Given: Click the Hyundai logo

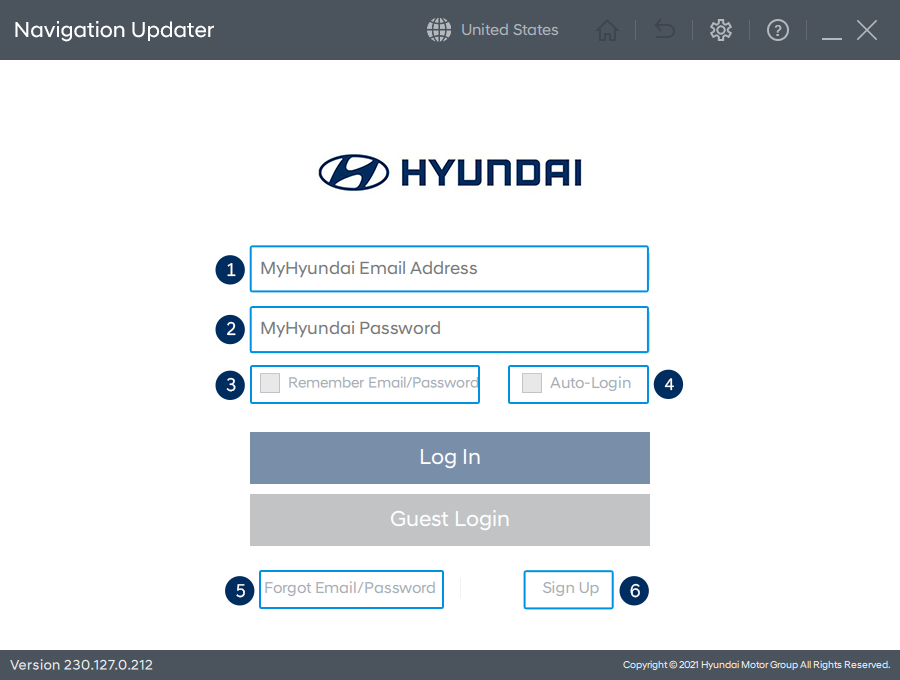Looking at the screenshot, I should click(450, 172).
